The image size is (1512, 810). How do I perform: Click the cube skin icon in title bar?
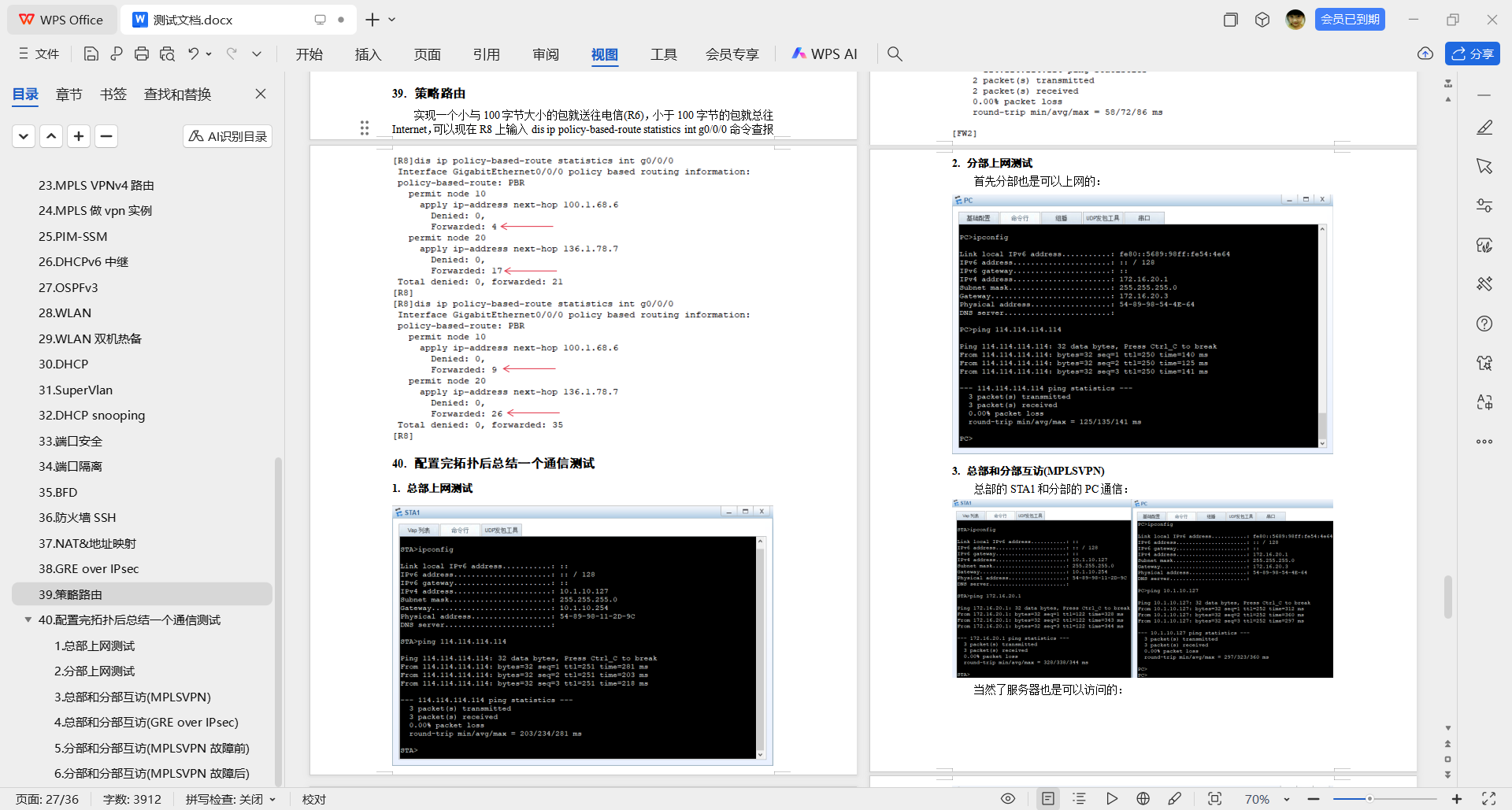(x=1262, y=20)
